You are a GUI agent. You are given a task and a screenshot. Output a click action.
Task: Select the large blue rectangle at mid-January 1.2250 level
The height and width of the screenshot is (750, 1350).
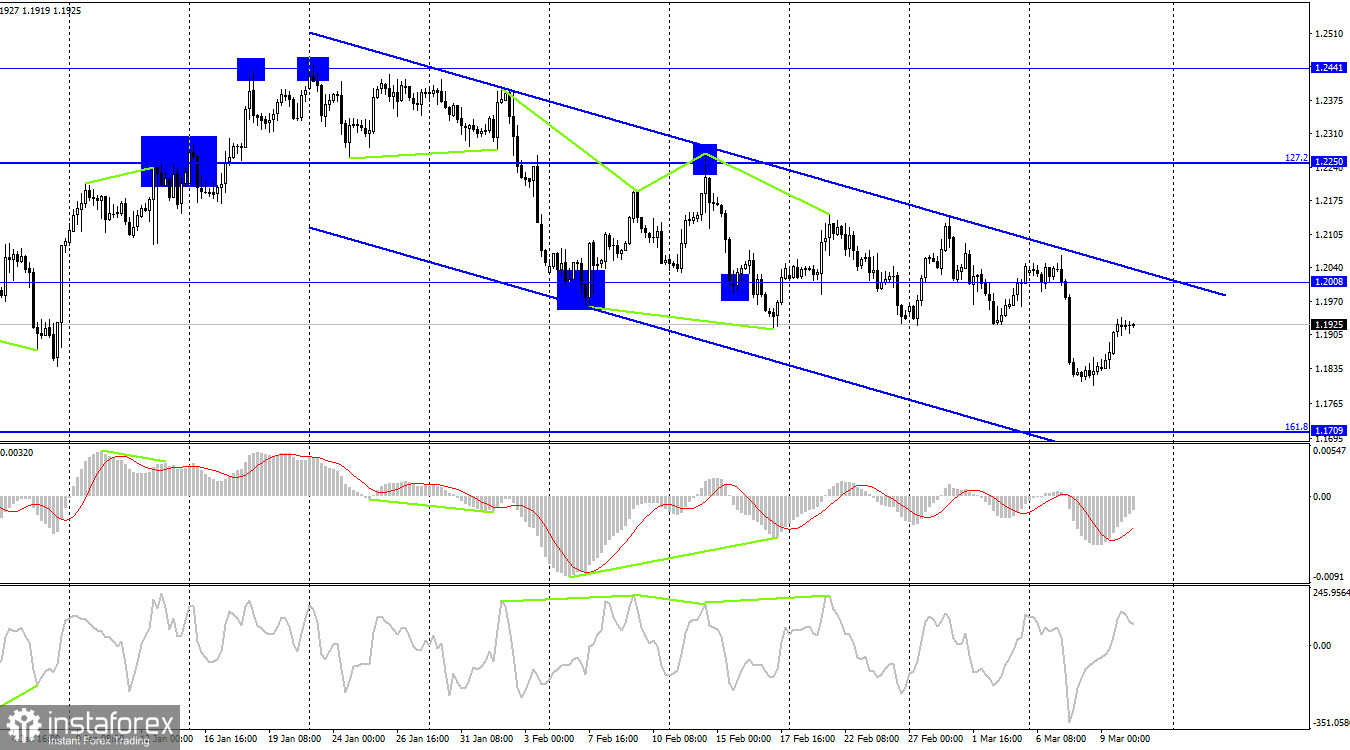tap(179, 161)
